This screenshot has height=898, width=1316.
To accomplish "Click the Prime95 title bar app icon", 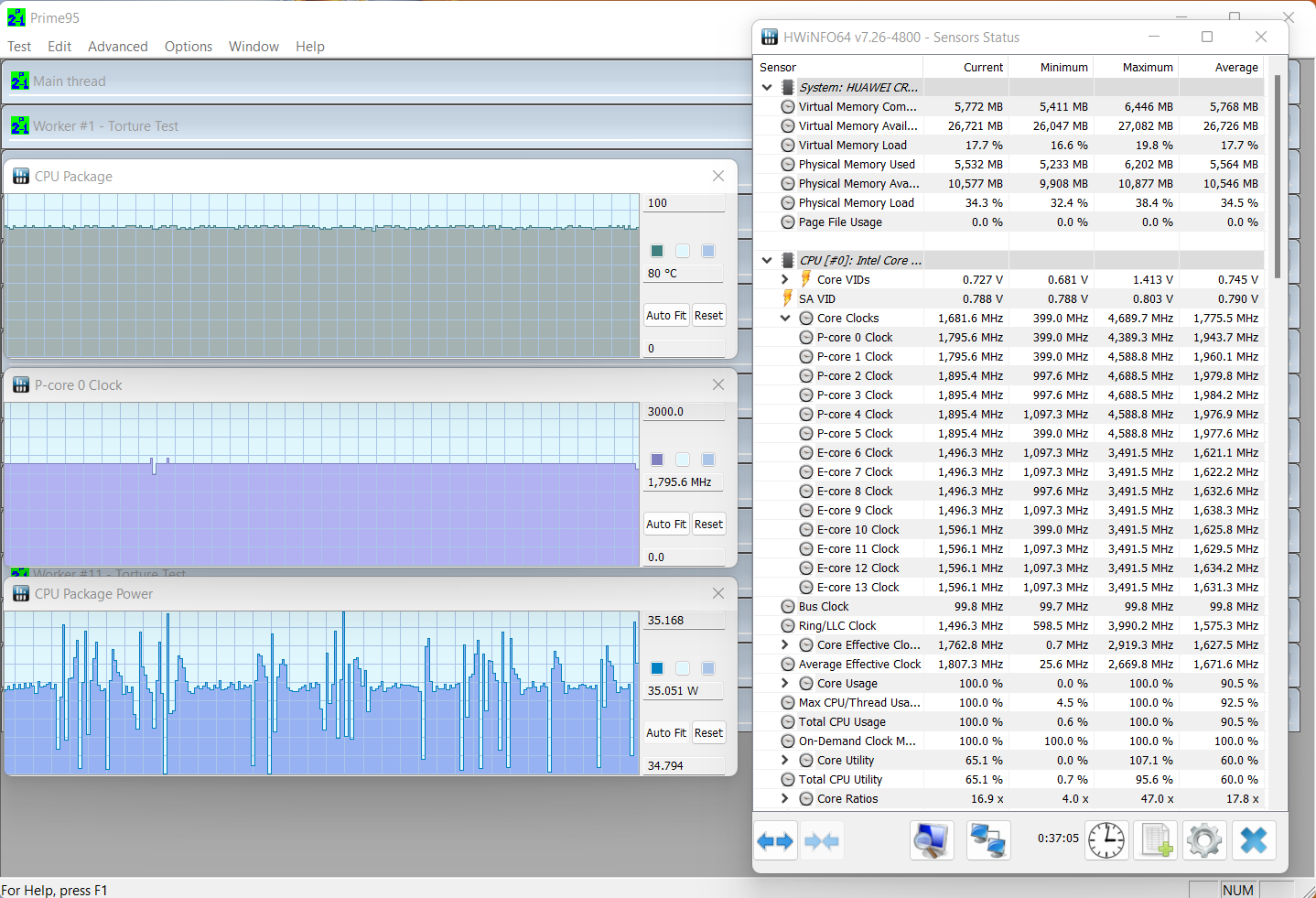I will click(16, 17).
